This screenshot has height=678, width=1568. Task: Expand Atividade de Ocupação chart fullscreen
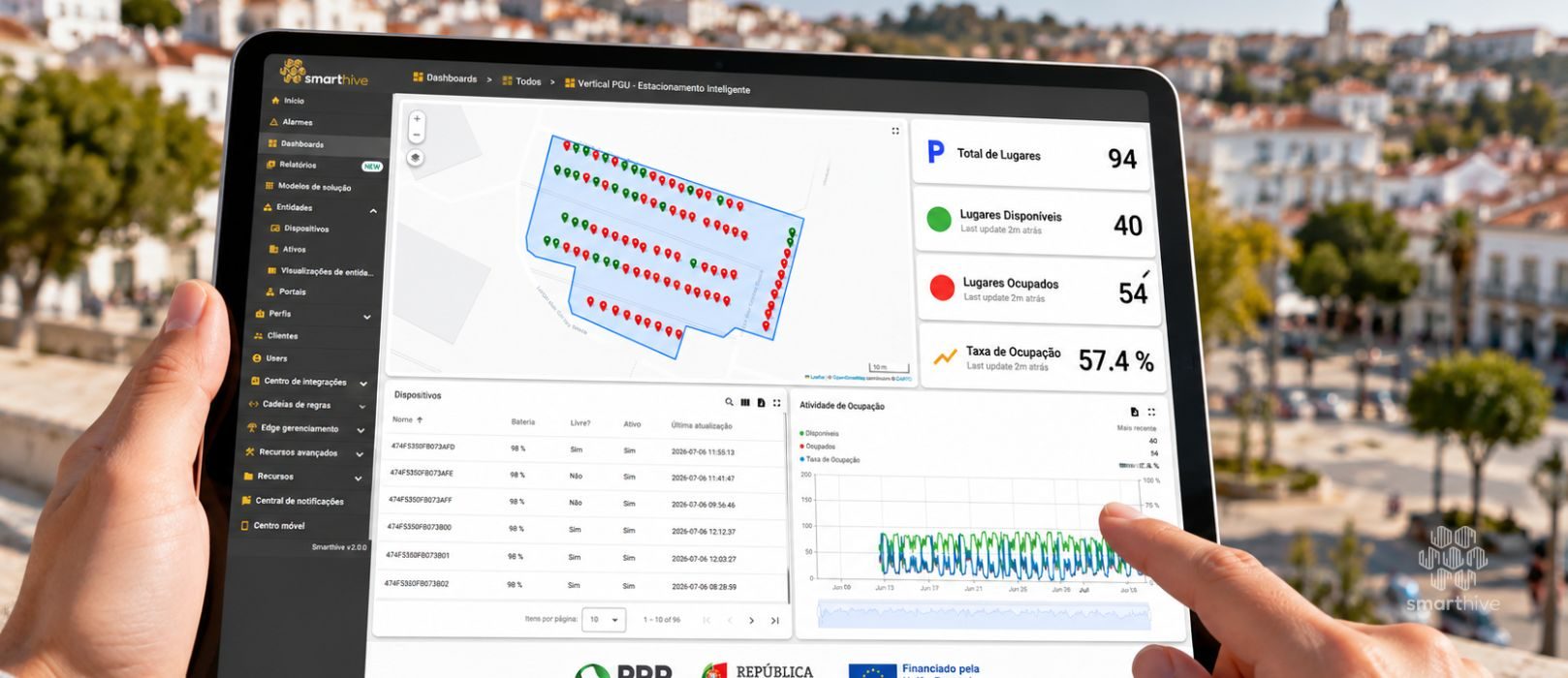(x=1151, y=412)
